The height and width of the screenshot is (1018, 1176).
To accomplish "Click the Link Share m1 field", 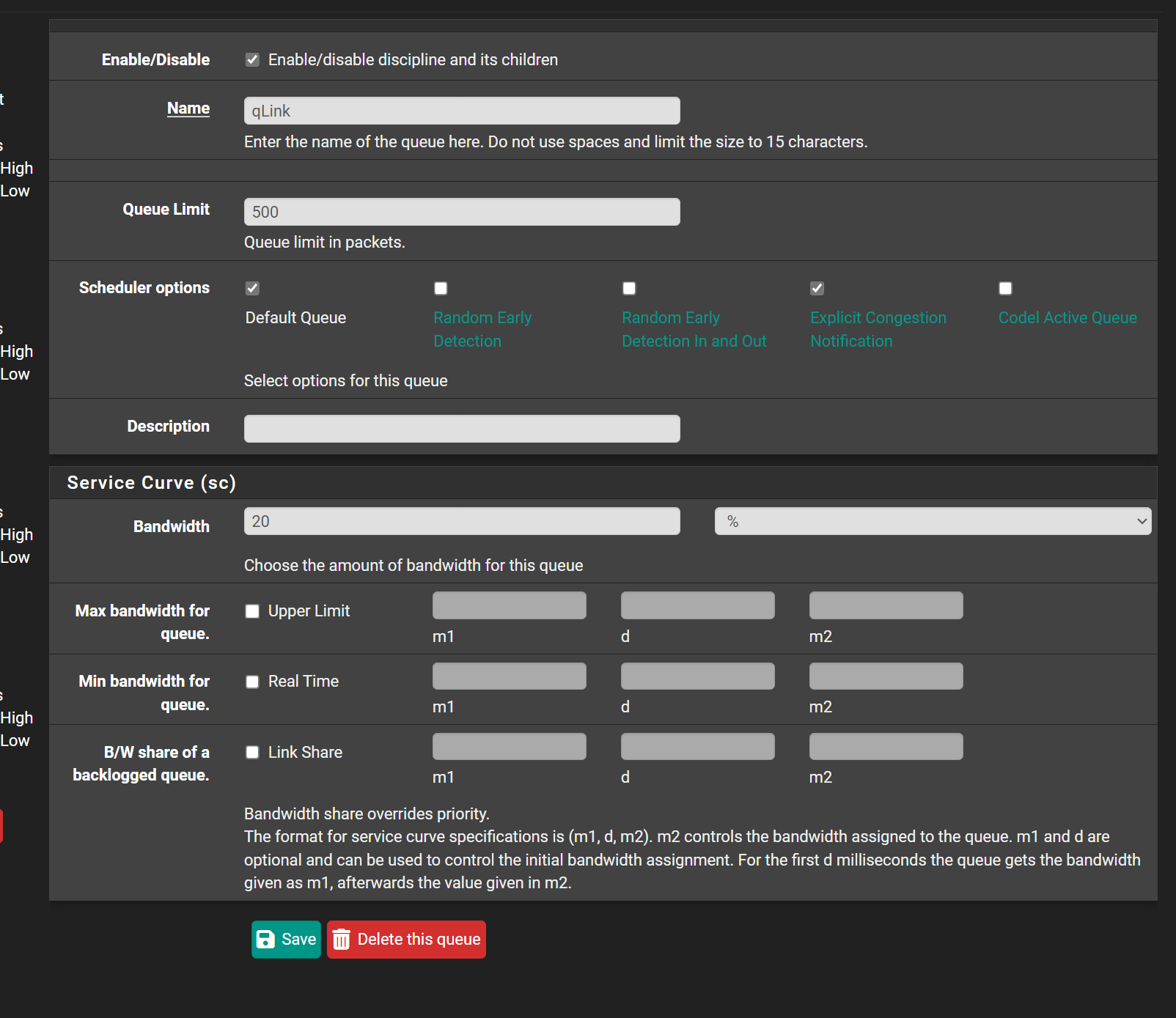I will (510, 746).
